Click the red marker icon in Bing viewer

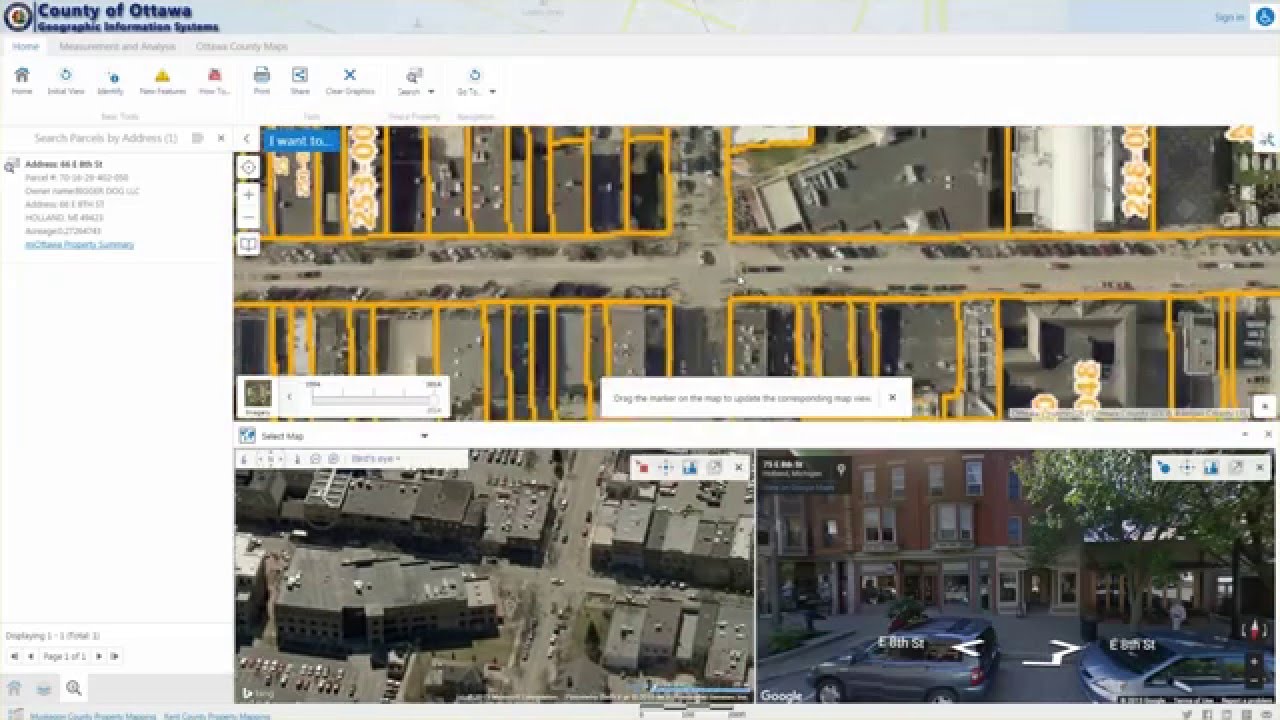[x=642, y=467]
